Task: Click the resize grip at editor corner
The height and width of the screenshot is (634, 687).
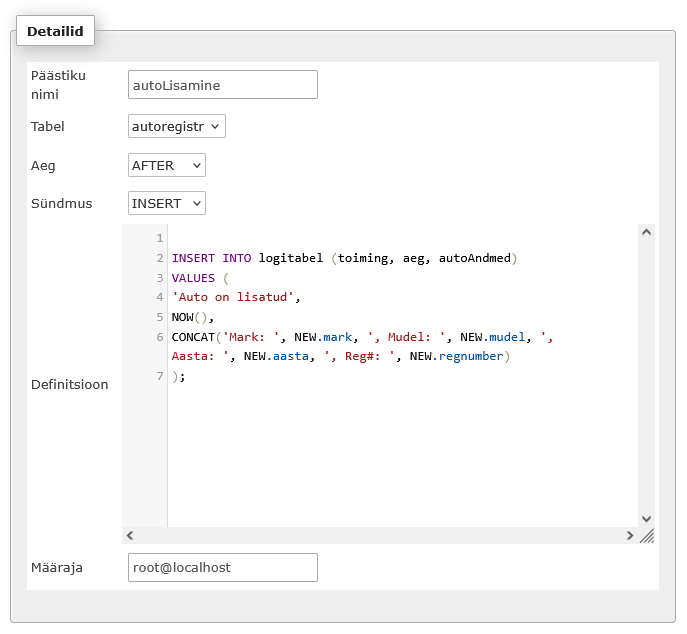Action: point(647,535)
